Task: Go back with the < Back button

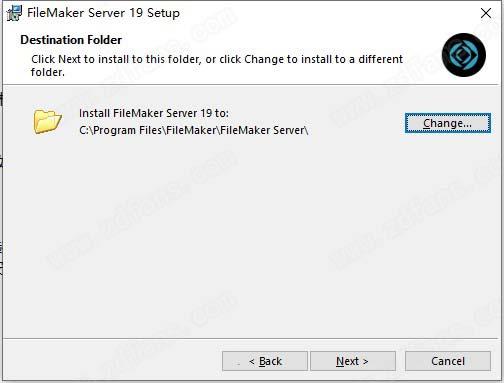Action: coord(265,361)
